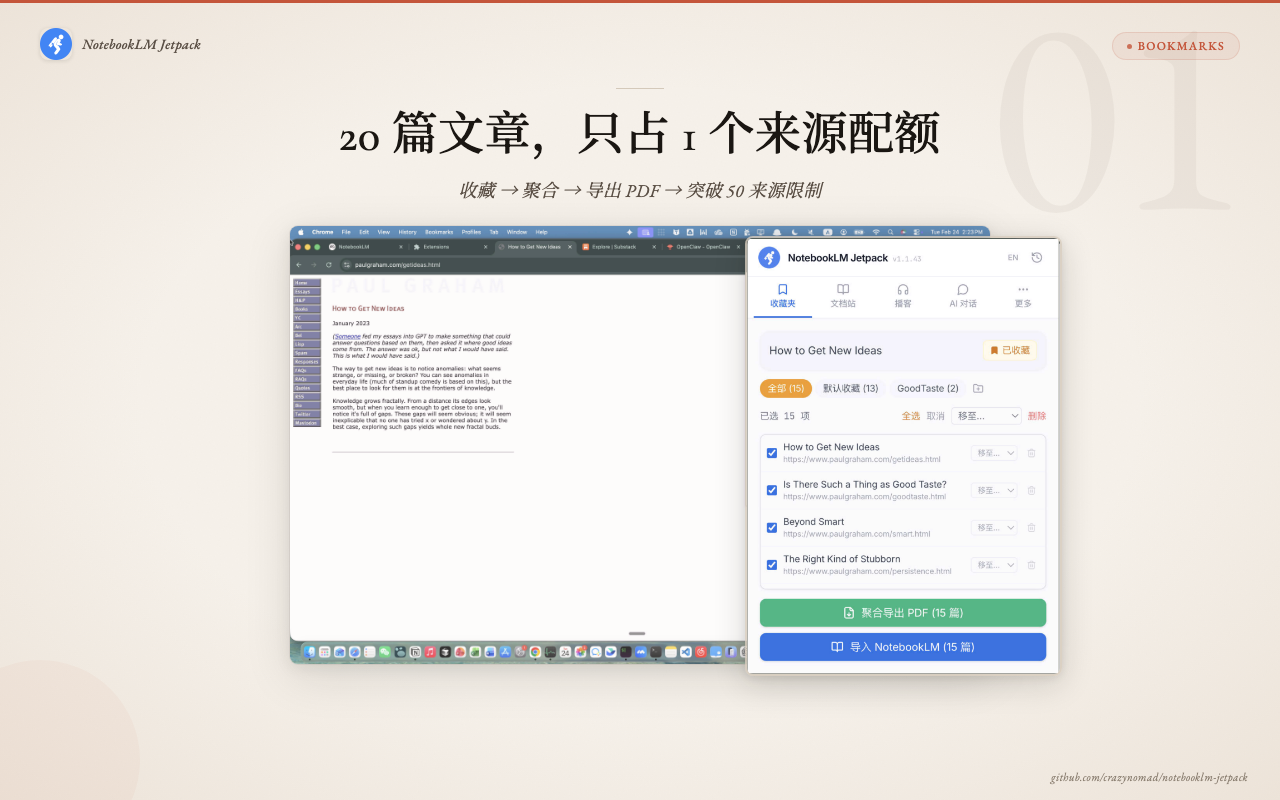The image size is (1280, 800).
Task: Delete Right Kind of Stubborn with trash icon
Action: (x=1032, y=565)
